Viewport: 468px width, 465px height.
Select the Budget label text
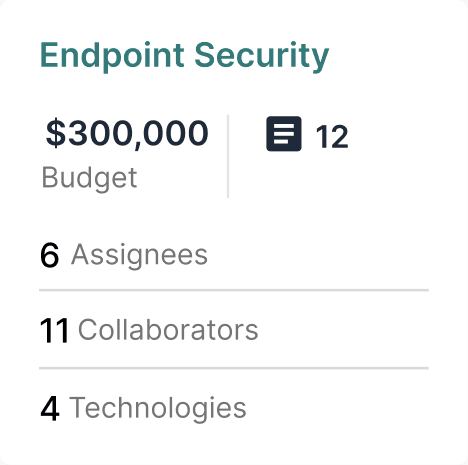pos(89,178)
